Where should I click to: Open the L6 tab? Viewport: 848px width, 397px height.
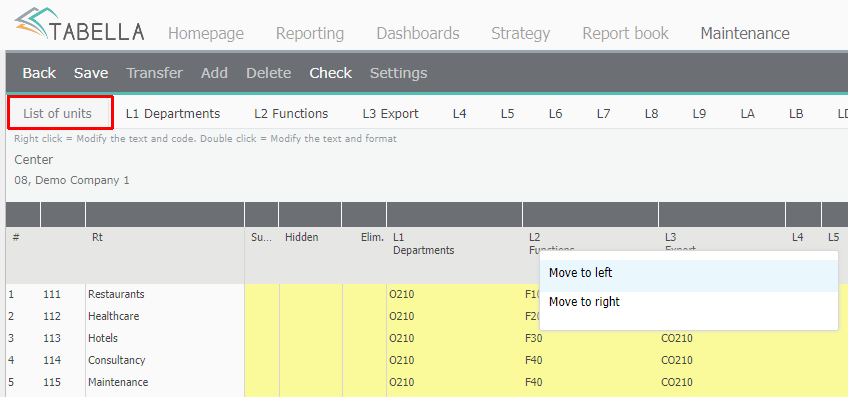pyautogui.click(x=555, y=114)
